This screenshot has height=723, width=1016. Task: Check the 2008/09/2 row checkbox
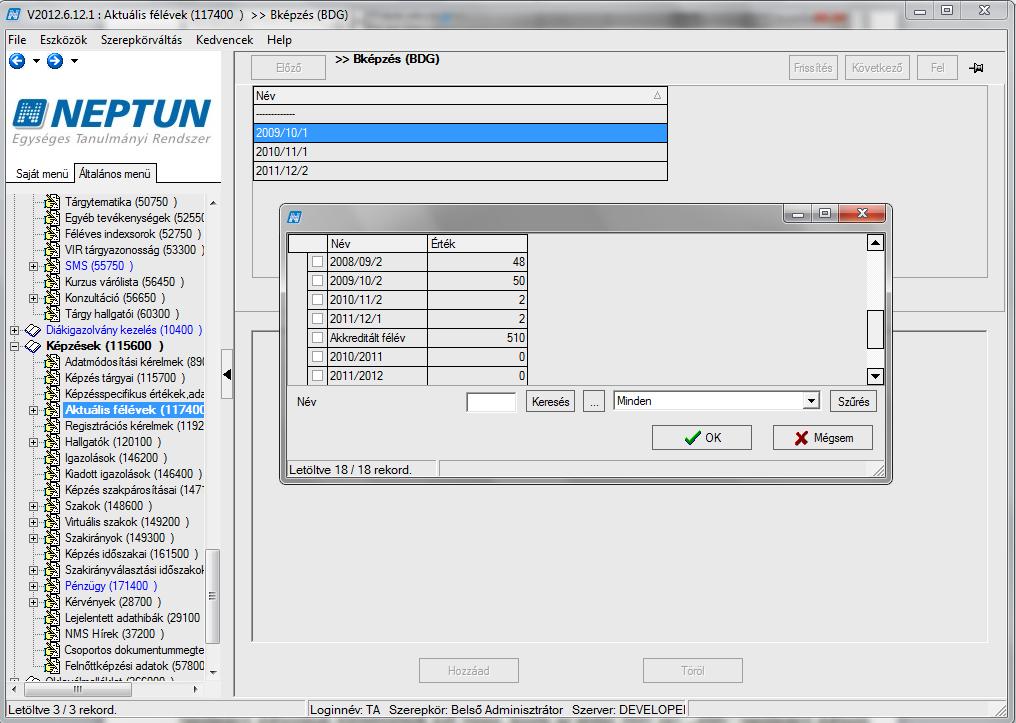318,262
